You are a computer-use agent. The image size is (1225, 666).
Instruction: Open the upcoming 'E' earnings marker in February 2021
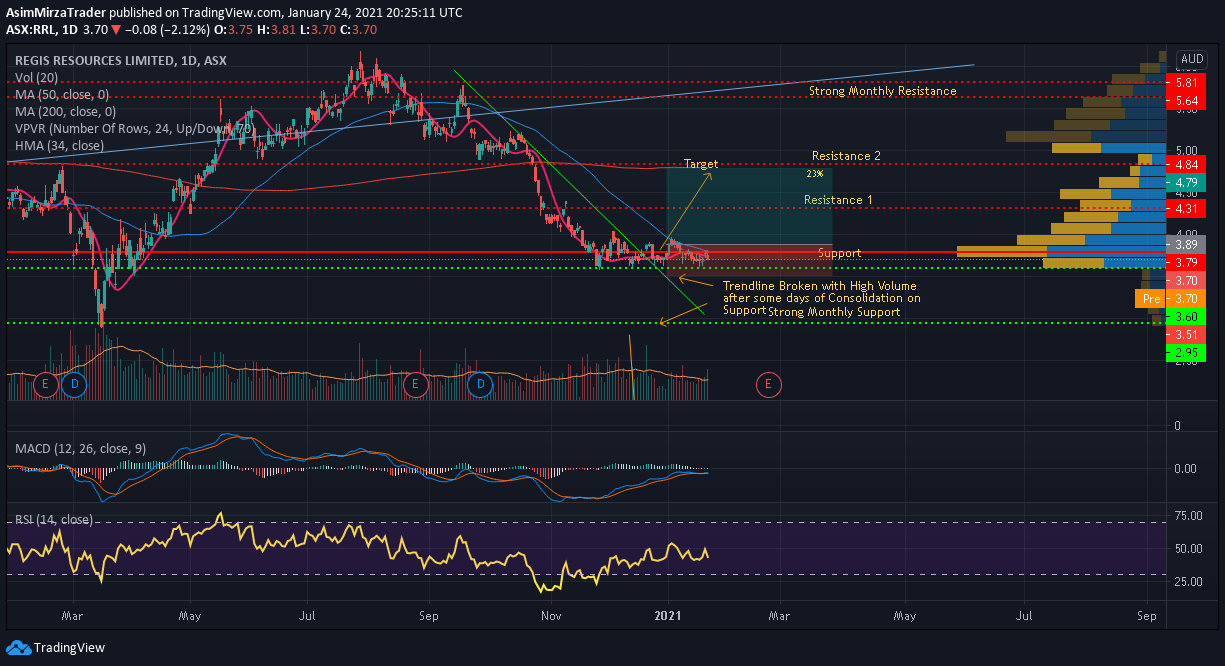tap(768, 384)
